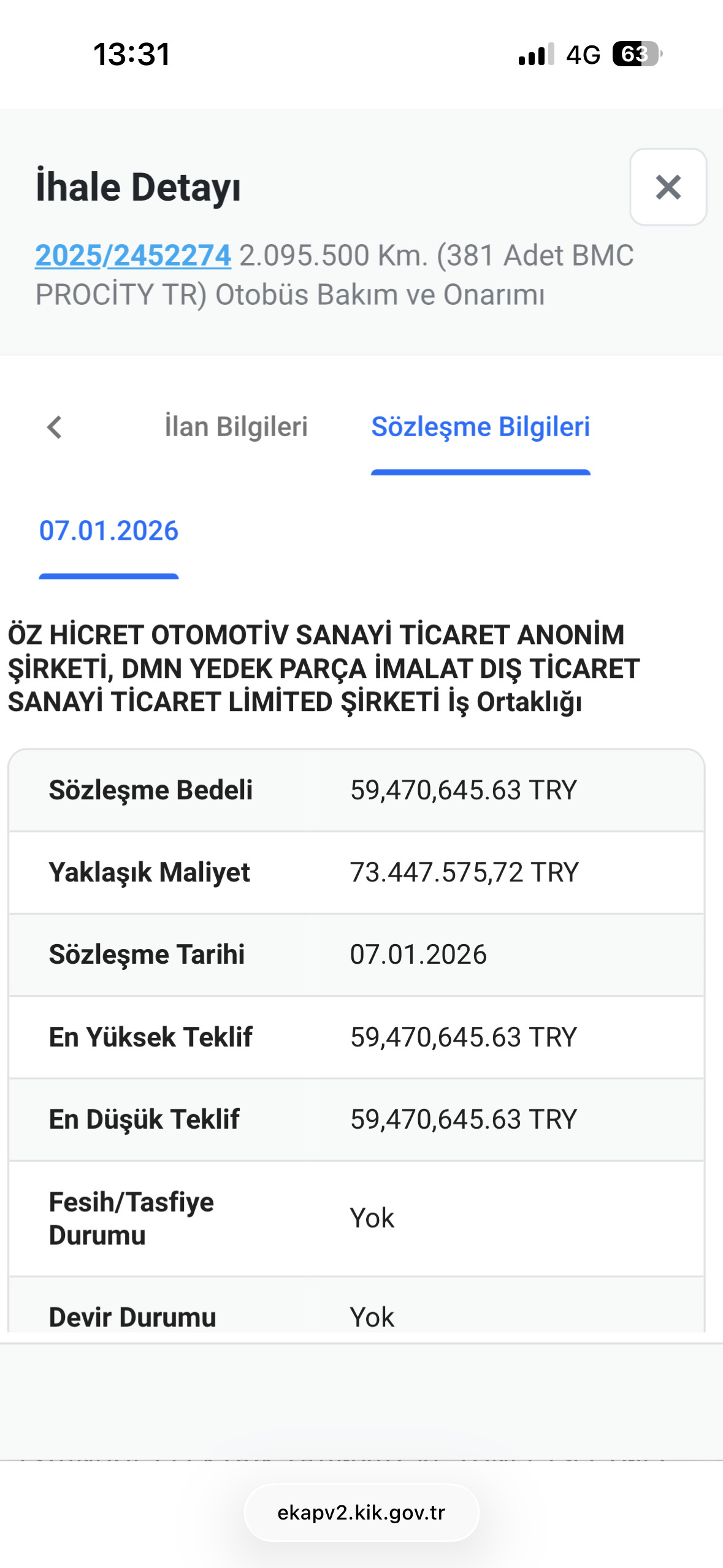Click the Yaklaşık Maliyet value 73.447.575,72 TRY
Image resolution: width=723 pixels, height=1568 pixels.
(464, 872)
